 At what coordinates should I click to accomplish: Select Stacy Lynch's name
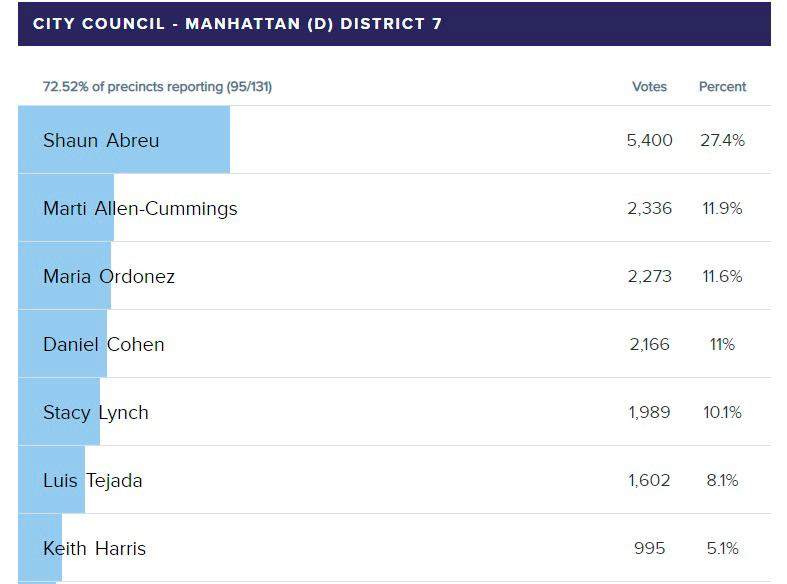96,413
